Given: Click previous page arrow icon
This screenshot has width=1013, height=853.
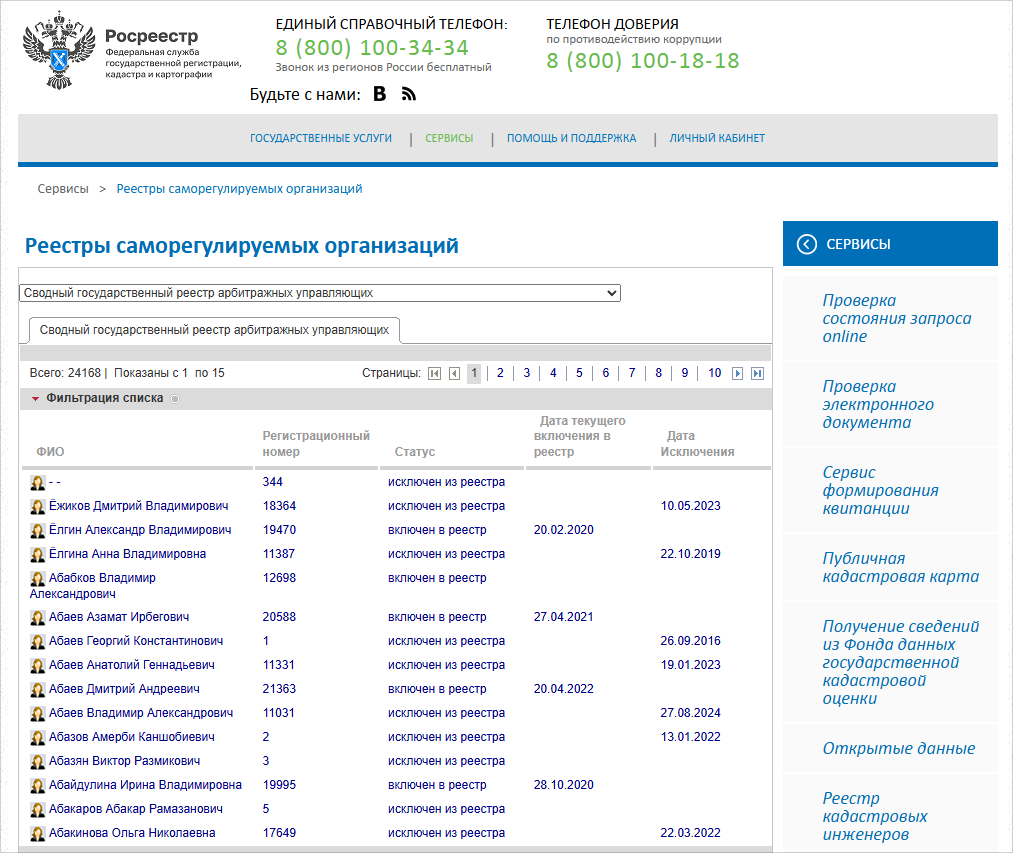Looking at the screenshot, I should click(454, 373).
